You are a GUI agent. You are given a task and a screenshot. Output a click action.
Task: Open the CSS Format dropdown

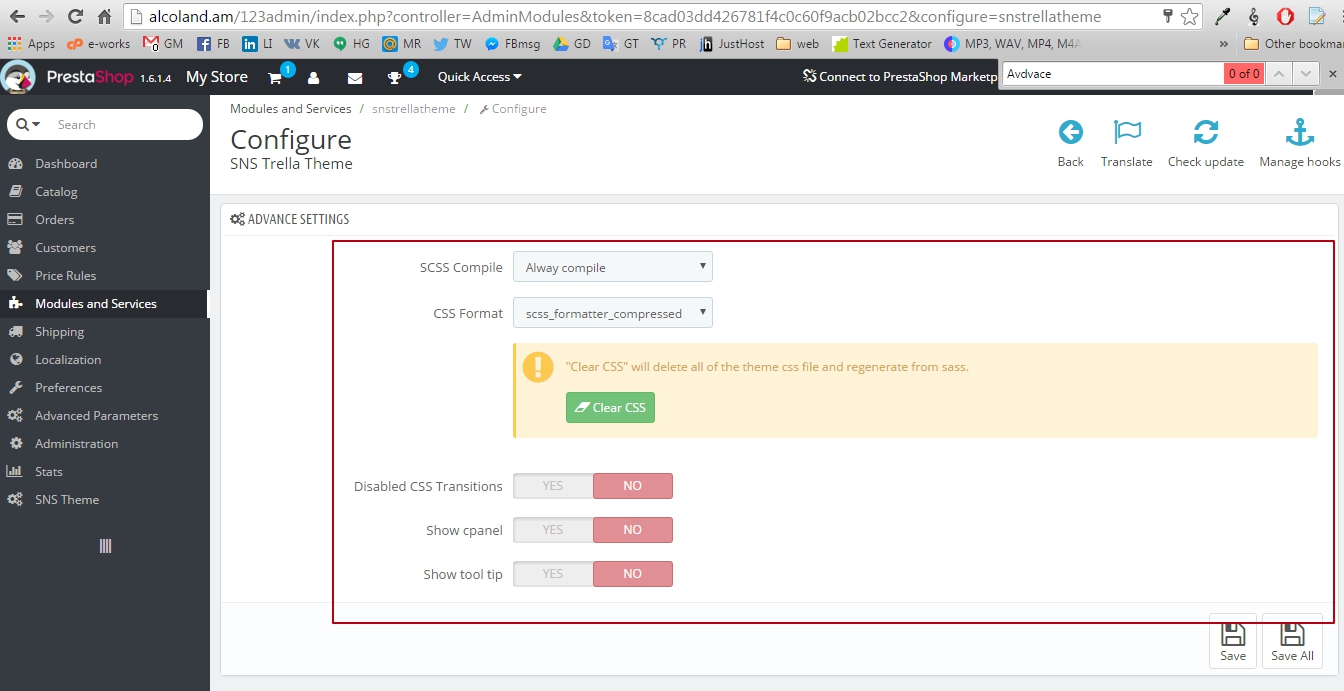point(612,313)
